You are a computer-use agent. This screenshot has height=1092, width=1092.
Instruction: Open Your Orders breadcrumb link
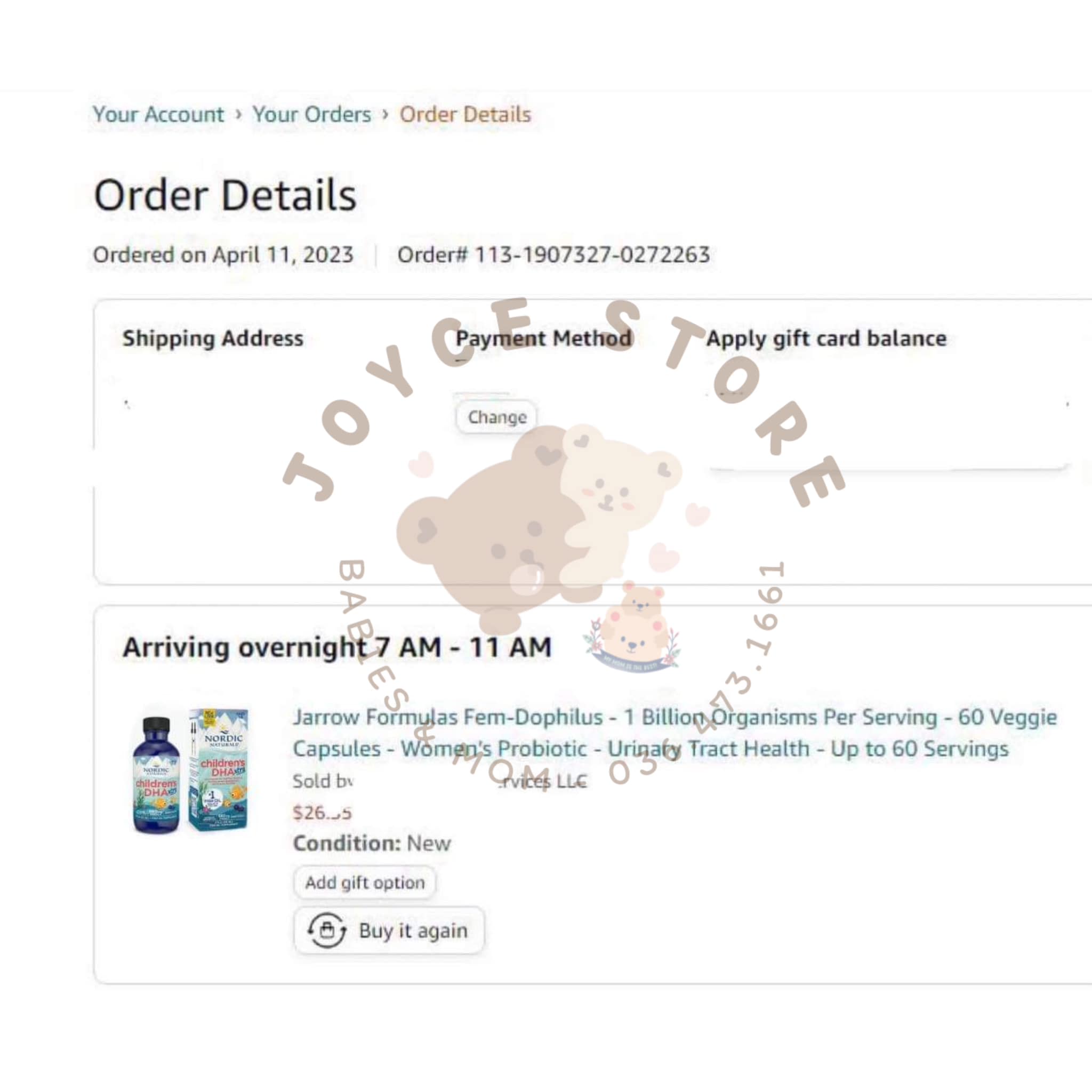pos(311,114)
